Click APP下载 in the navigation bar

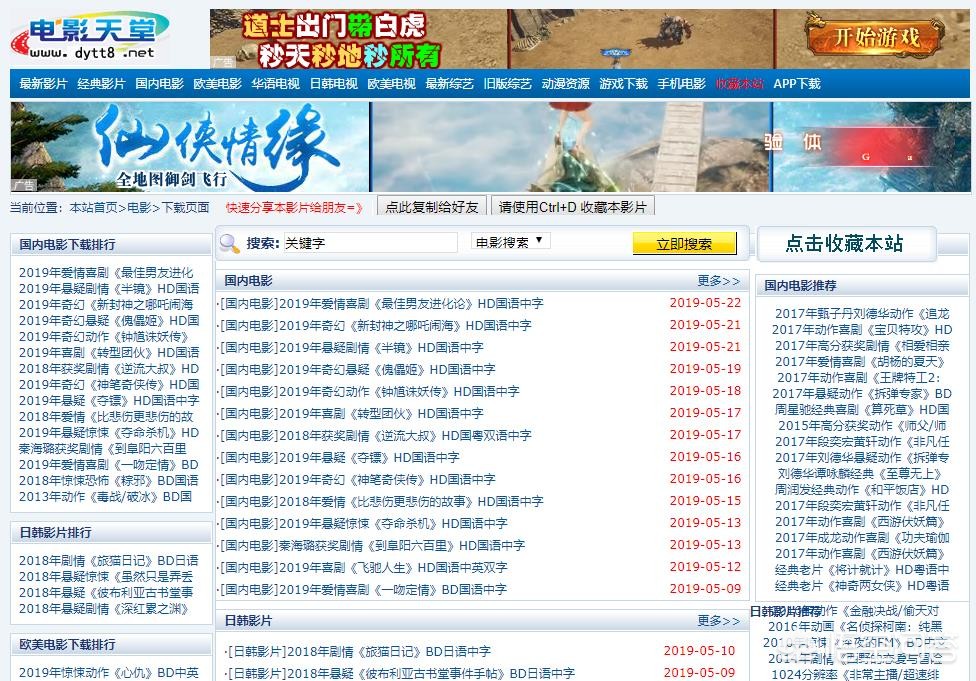click(796, 84)
